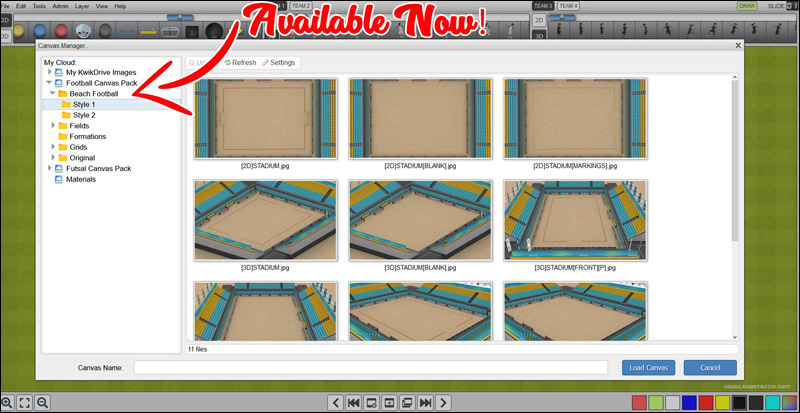Go to the next slide arrow
This screenshot has height=413, width=800.
point(443,402)
